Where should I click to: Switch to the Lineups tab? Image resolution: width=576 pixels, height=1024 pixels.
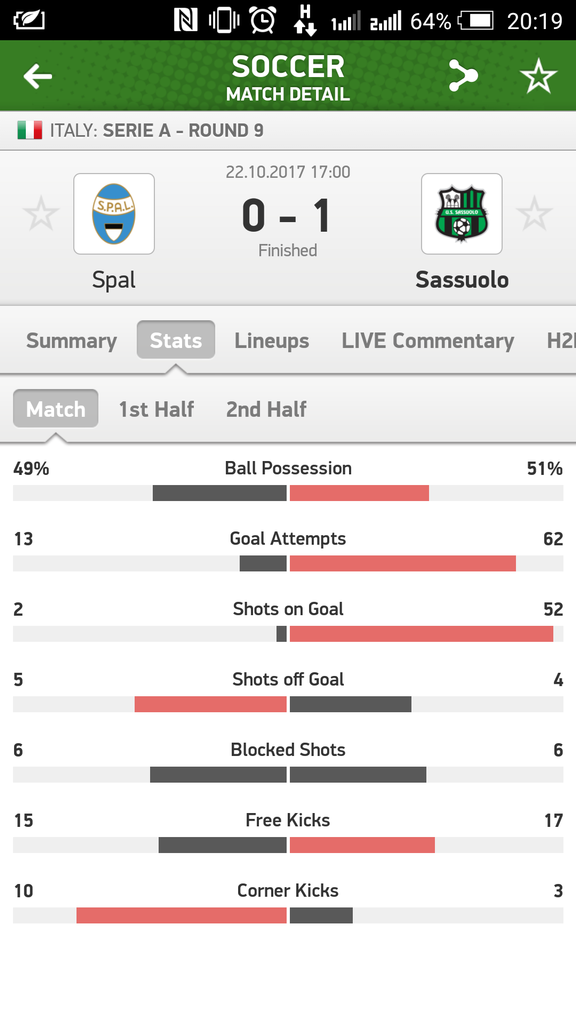click(272, 340)
